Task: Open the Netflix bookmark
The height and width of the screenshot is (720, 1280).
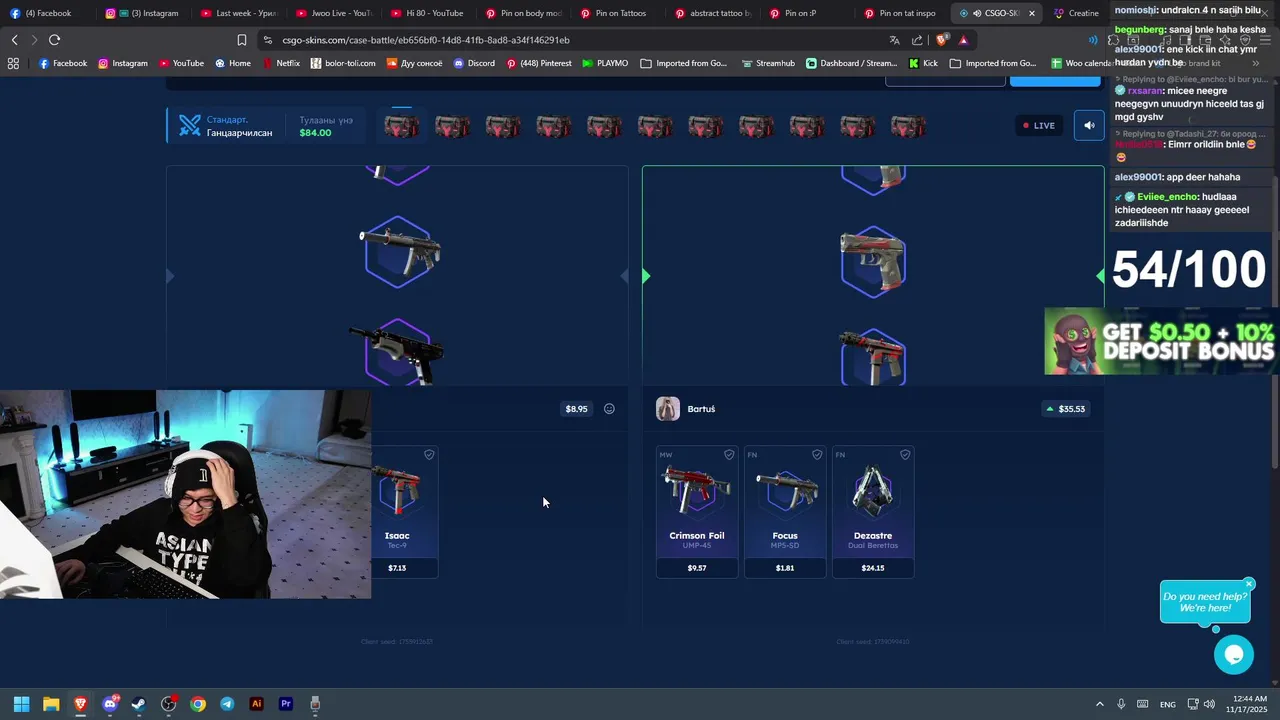Action: (281, 63)
